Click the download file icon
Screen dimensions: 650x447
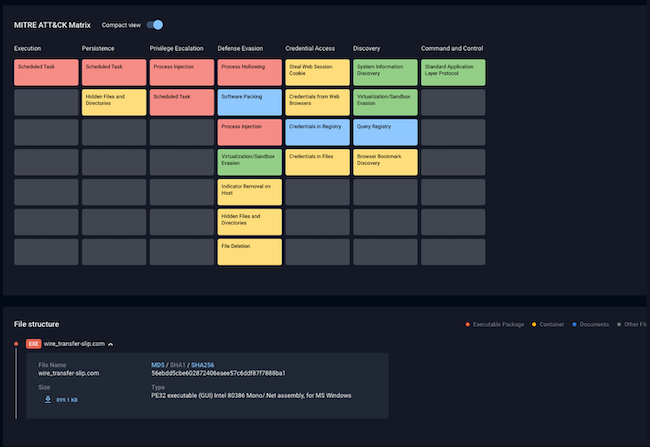coord(48,399)
